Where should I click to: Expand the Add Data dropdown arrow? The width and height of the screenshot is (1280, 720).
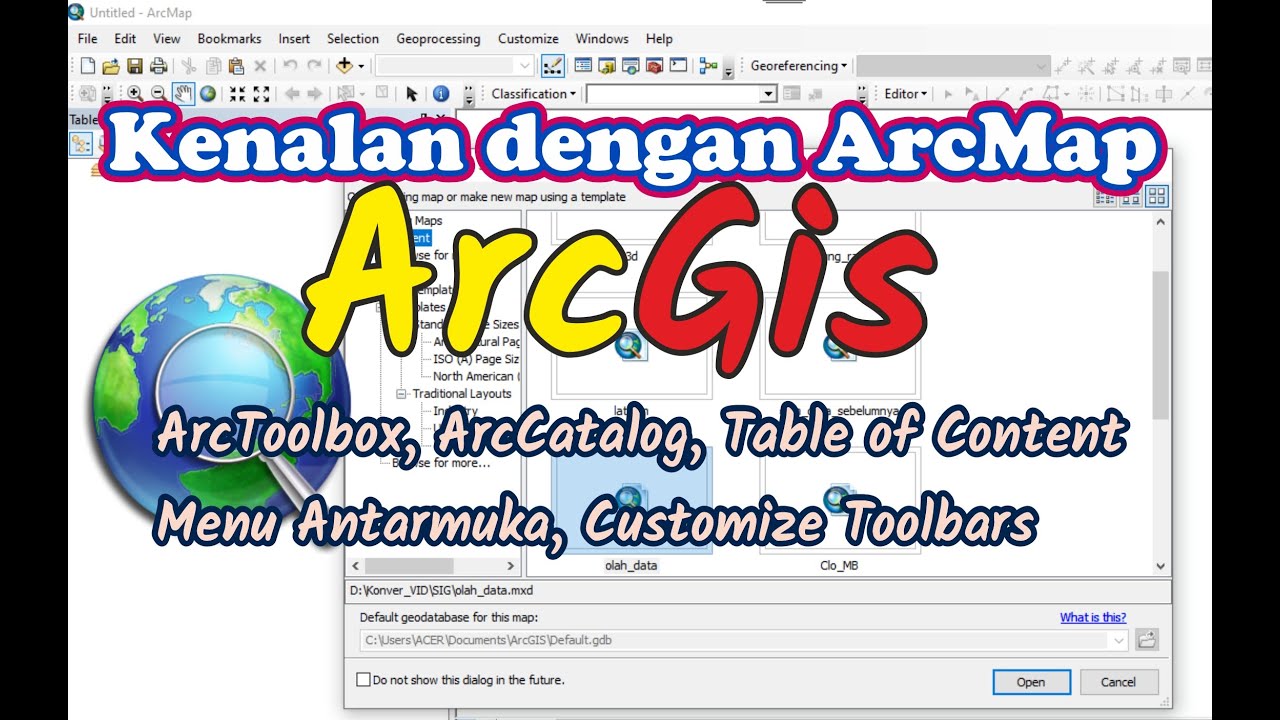(361, 66)
